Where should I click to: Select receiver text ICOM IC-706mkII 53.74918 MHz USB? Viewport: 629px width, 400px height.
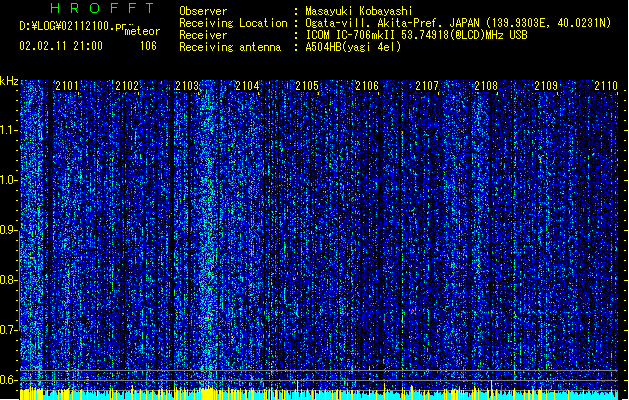pos(416,35)
